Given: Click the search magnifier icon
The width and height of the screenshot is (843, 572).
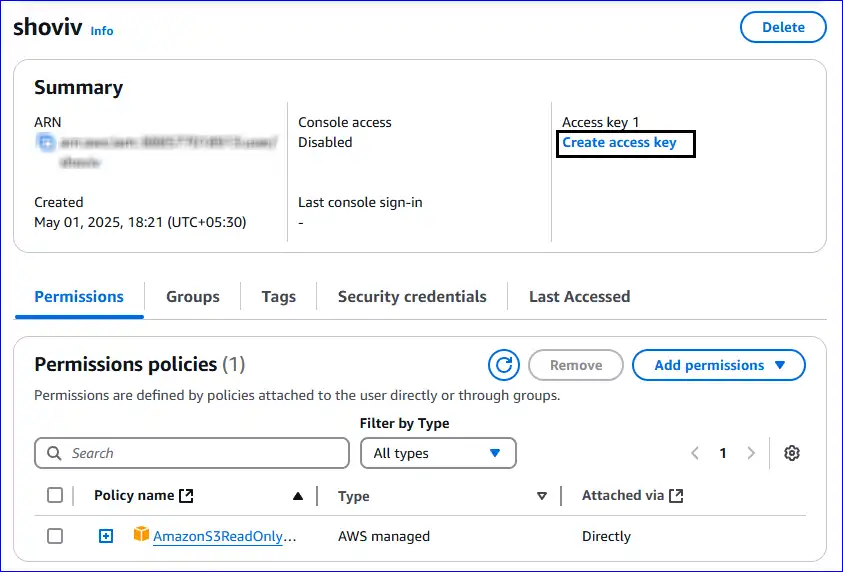Looking at the screenshot, I should 54,453.
